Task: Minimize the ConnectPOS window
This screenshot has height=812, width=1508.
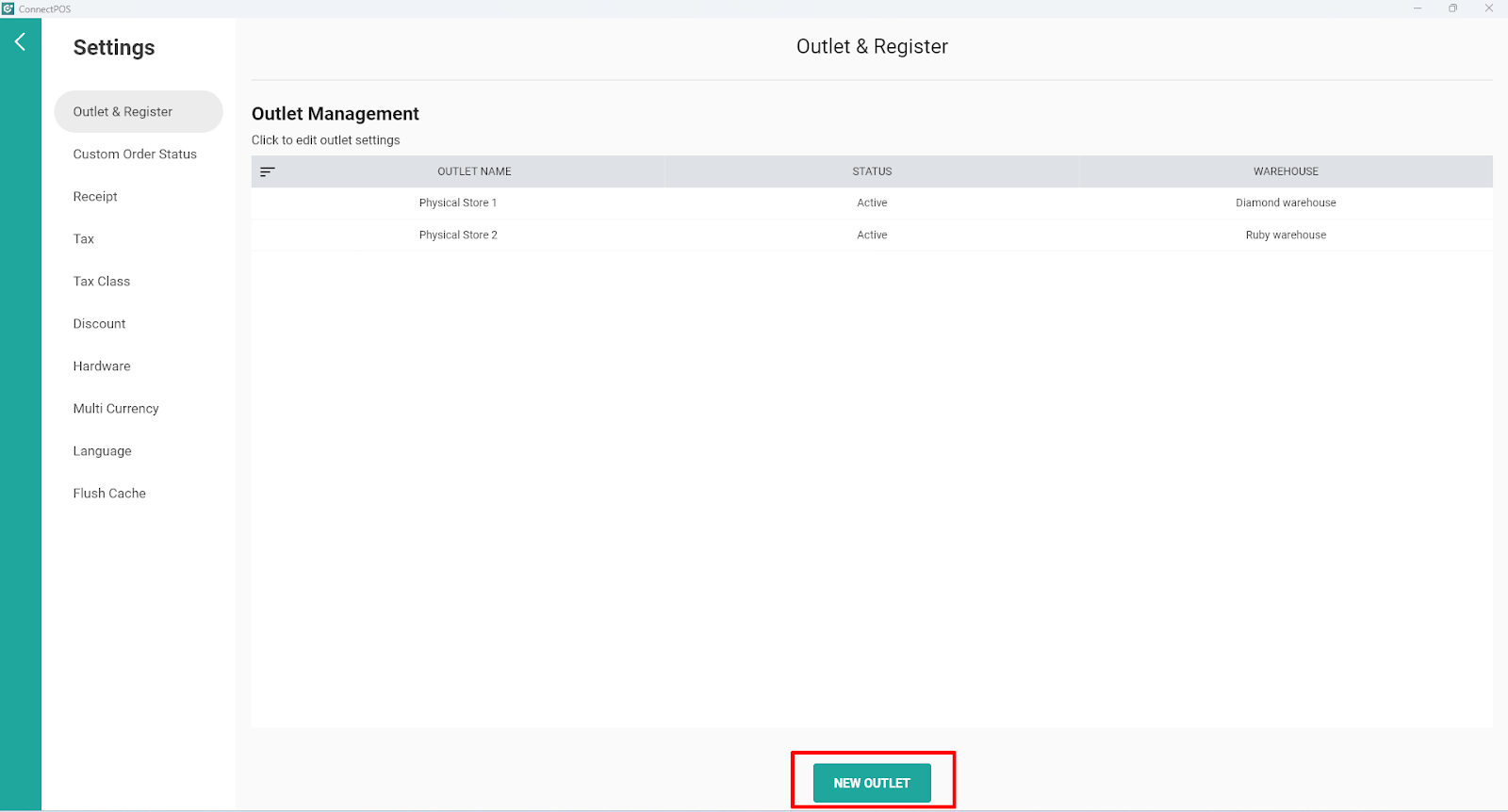Action: coord(1417,8)
